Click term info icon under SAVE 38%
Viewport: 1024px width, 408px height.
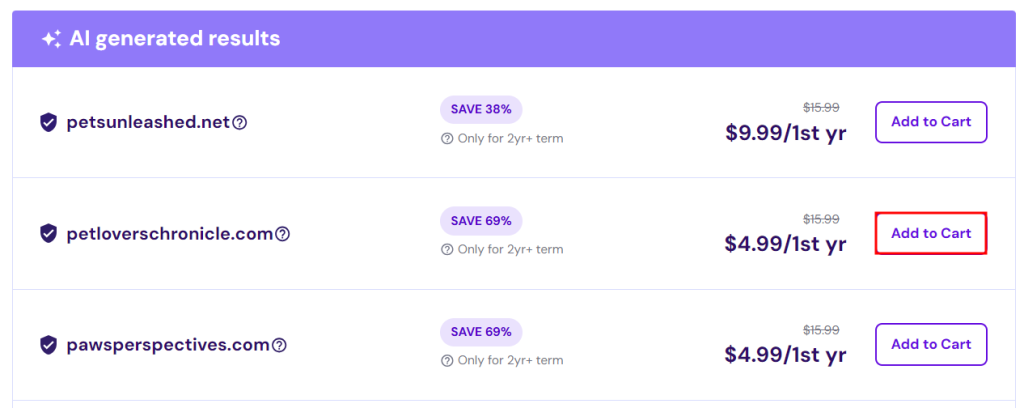[447, 138]
